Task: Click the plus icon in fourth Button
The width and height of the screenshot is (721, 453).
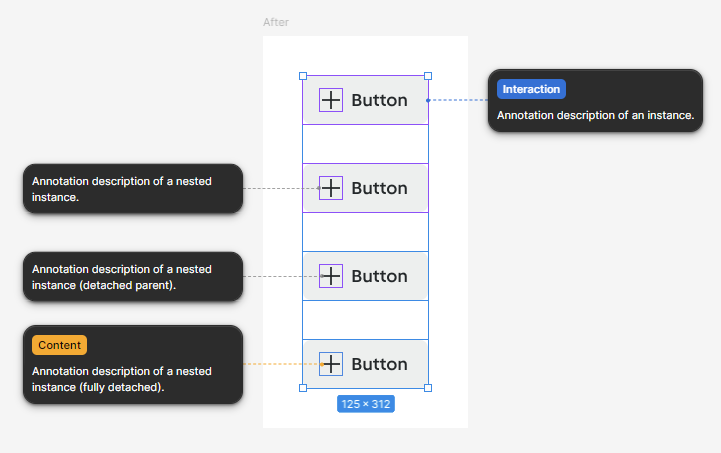Action: point(331,364)
